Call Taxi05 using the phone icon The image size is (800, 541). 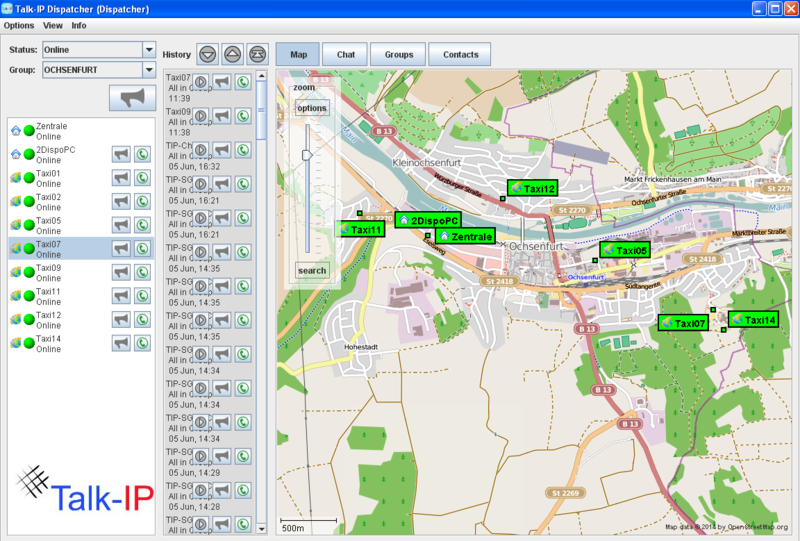(x=142, y=225)
